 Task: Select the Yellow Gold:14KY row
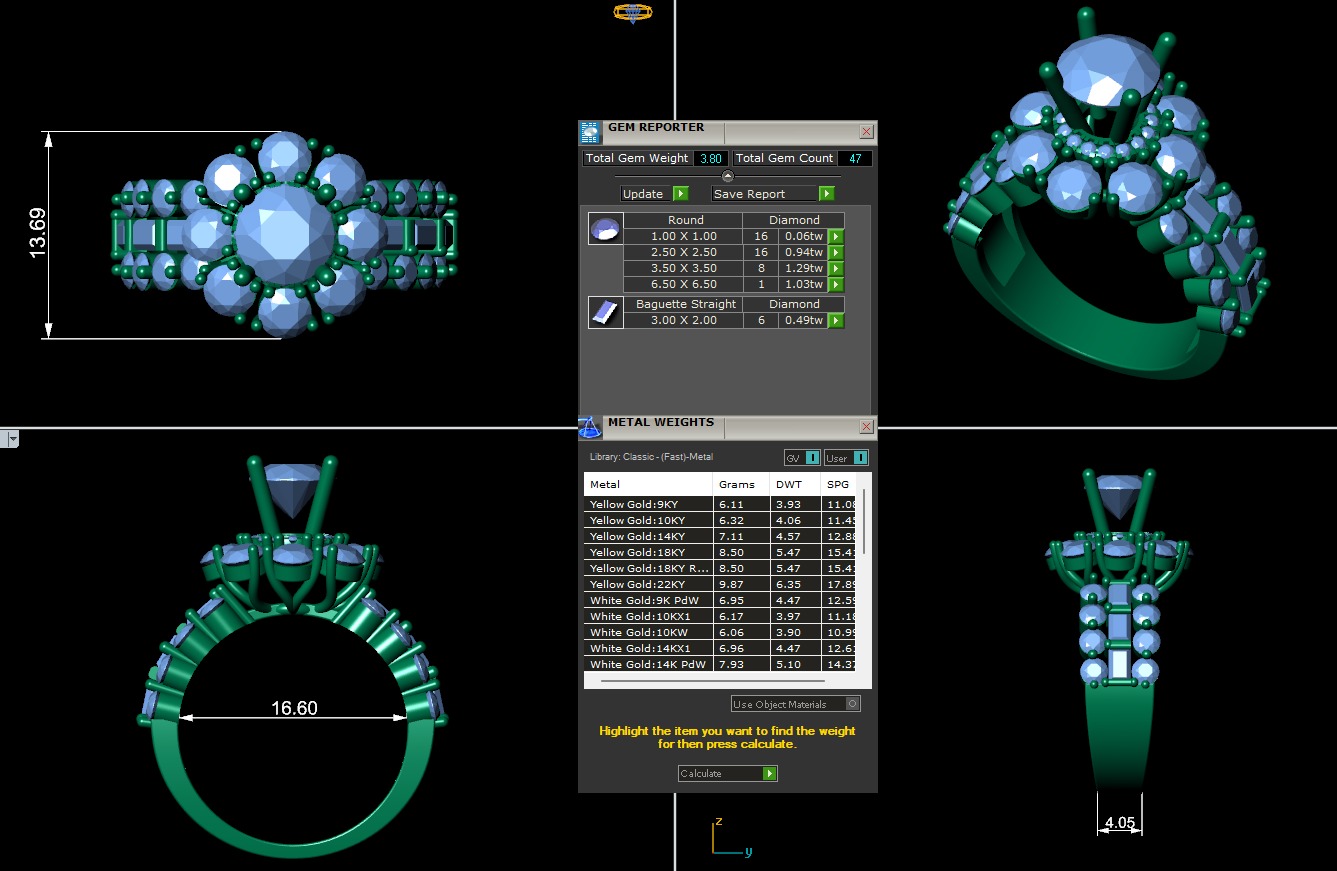[x=720, y=536]
